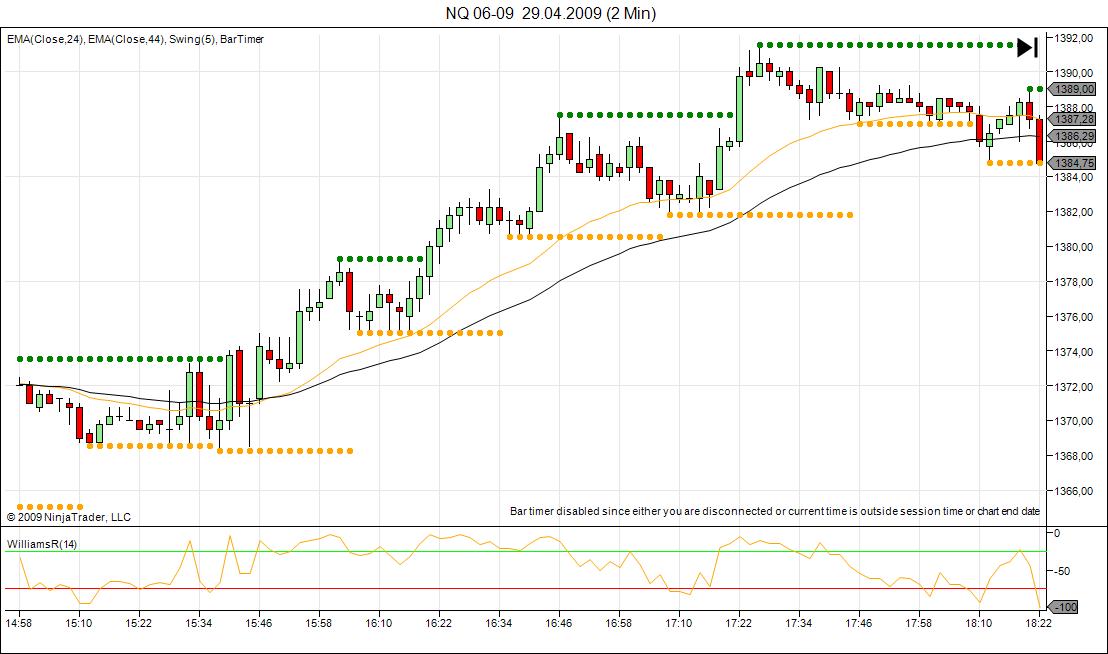Click the 1392,00 price axis label
Image resolution: width=1108 pixels, height=654 pixels.
(x=1074, y=38)
